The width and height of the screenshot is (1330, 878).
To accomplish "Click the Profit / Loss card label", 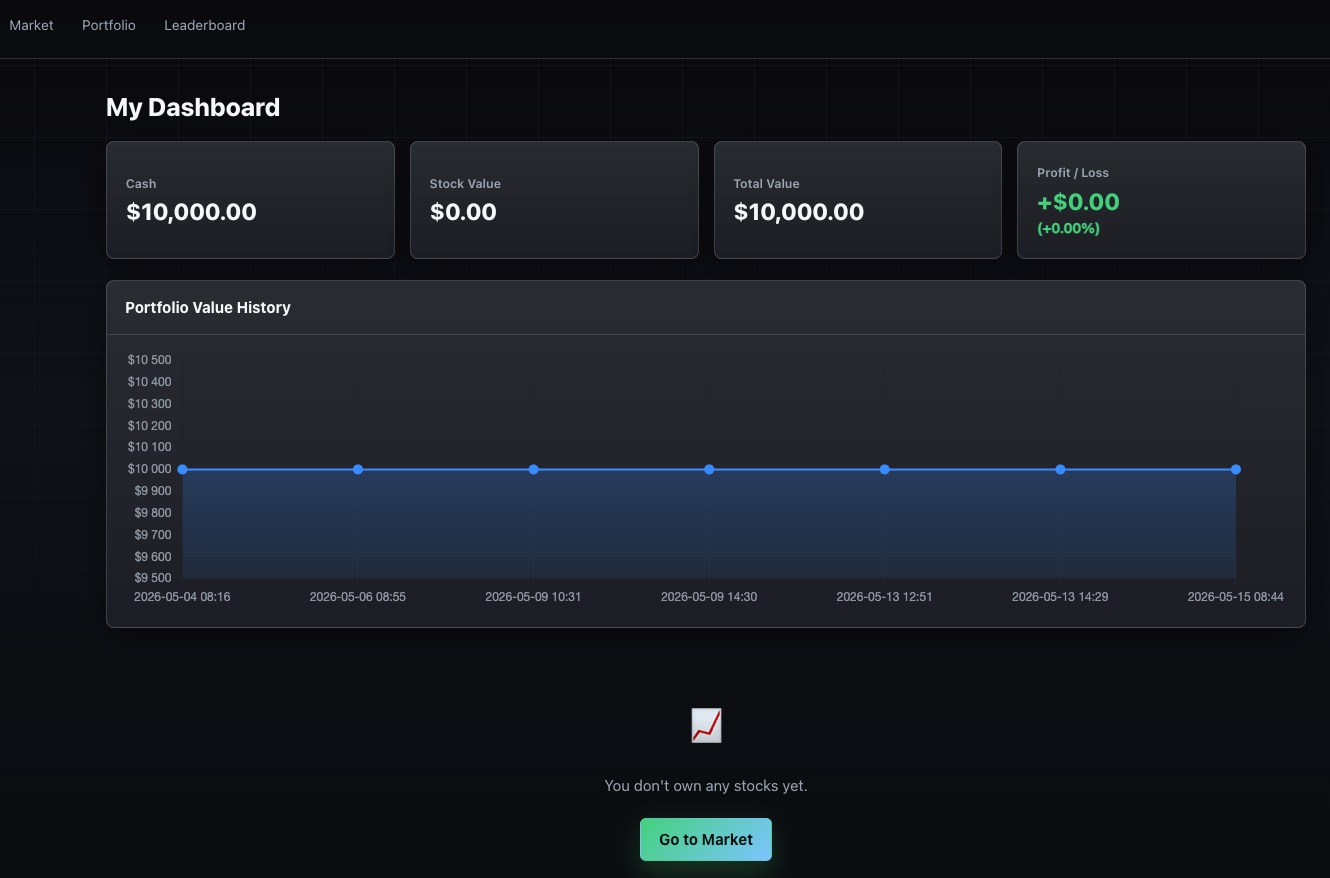I will 1073,173.
